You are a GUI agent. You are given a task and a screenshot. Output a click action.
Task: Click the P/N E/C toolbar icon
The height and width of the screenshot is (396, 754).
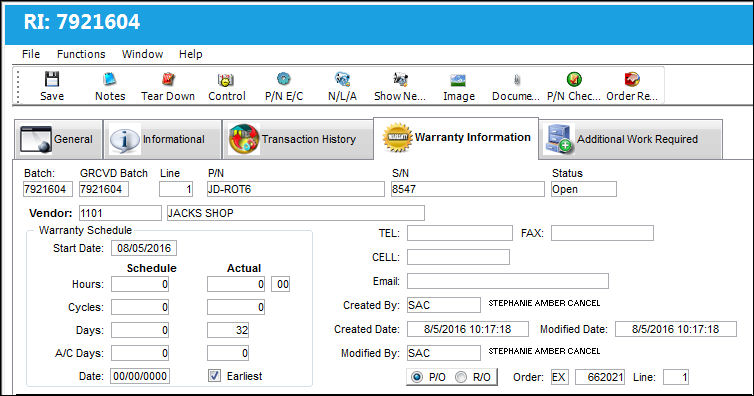point(284,79)
